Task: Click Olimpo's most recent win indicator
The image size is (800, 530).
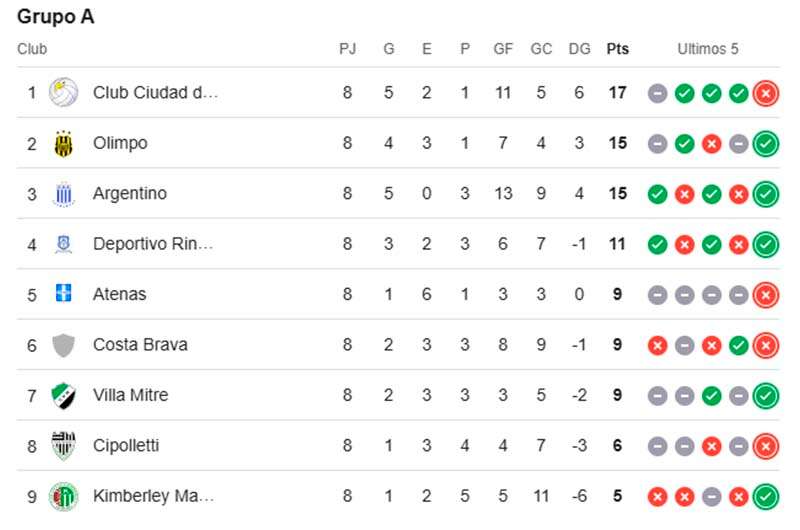Action: coord(766,144)
